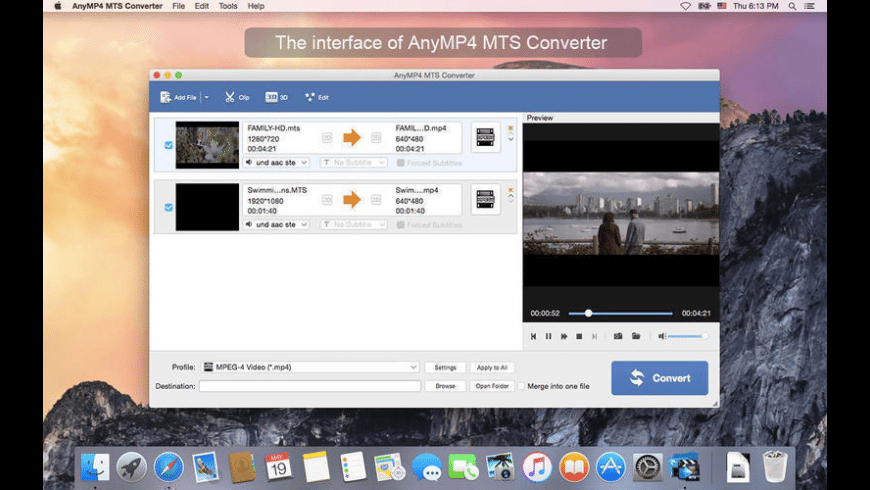Click the orange conversion arrow for Swimmi...ns.MTS
Screen dimensions: 870x490
pos(351,200)
